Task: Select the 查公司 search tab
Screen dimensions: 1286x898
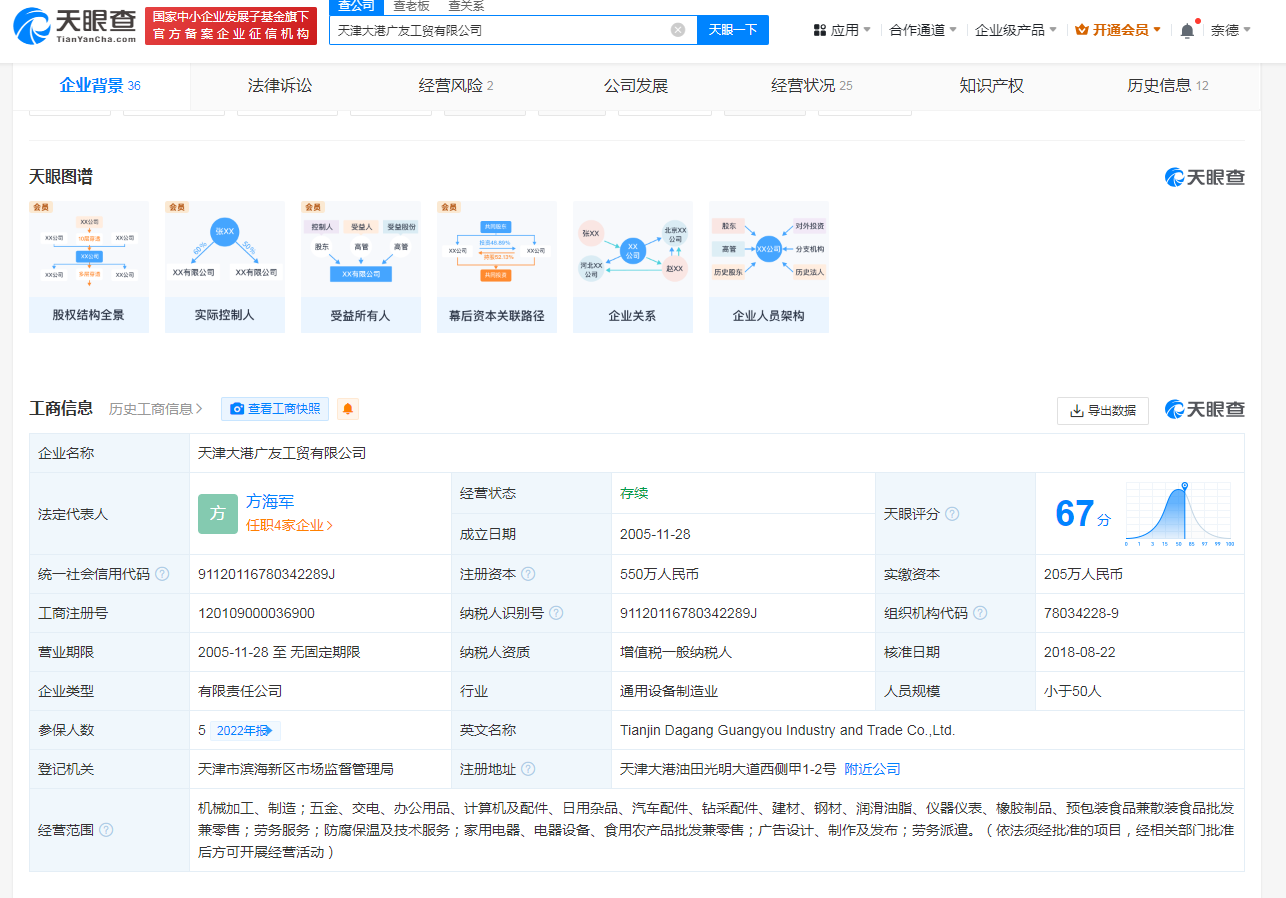Action: 357,6
